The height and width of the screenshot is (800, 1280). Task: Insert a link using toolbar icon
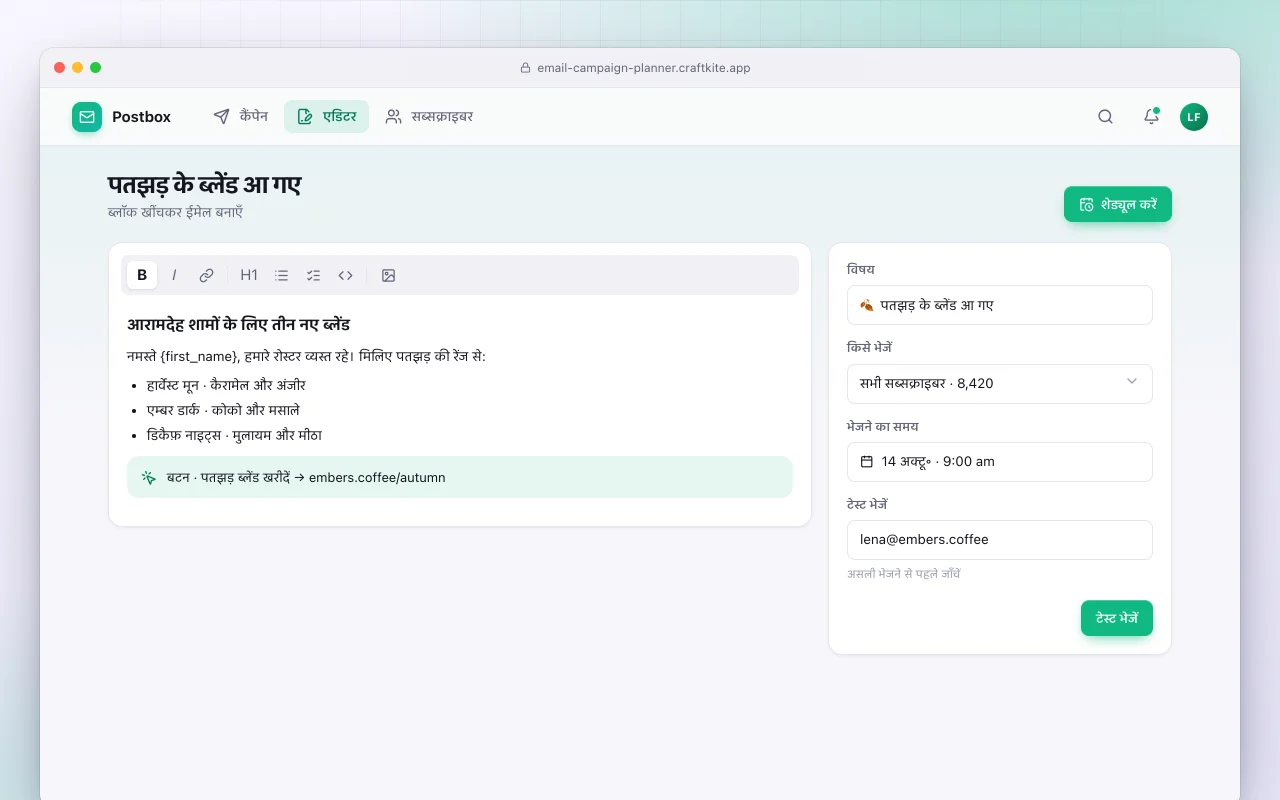click(x=206, y=275)
